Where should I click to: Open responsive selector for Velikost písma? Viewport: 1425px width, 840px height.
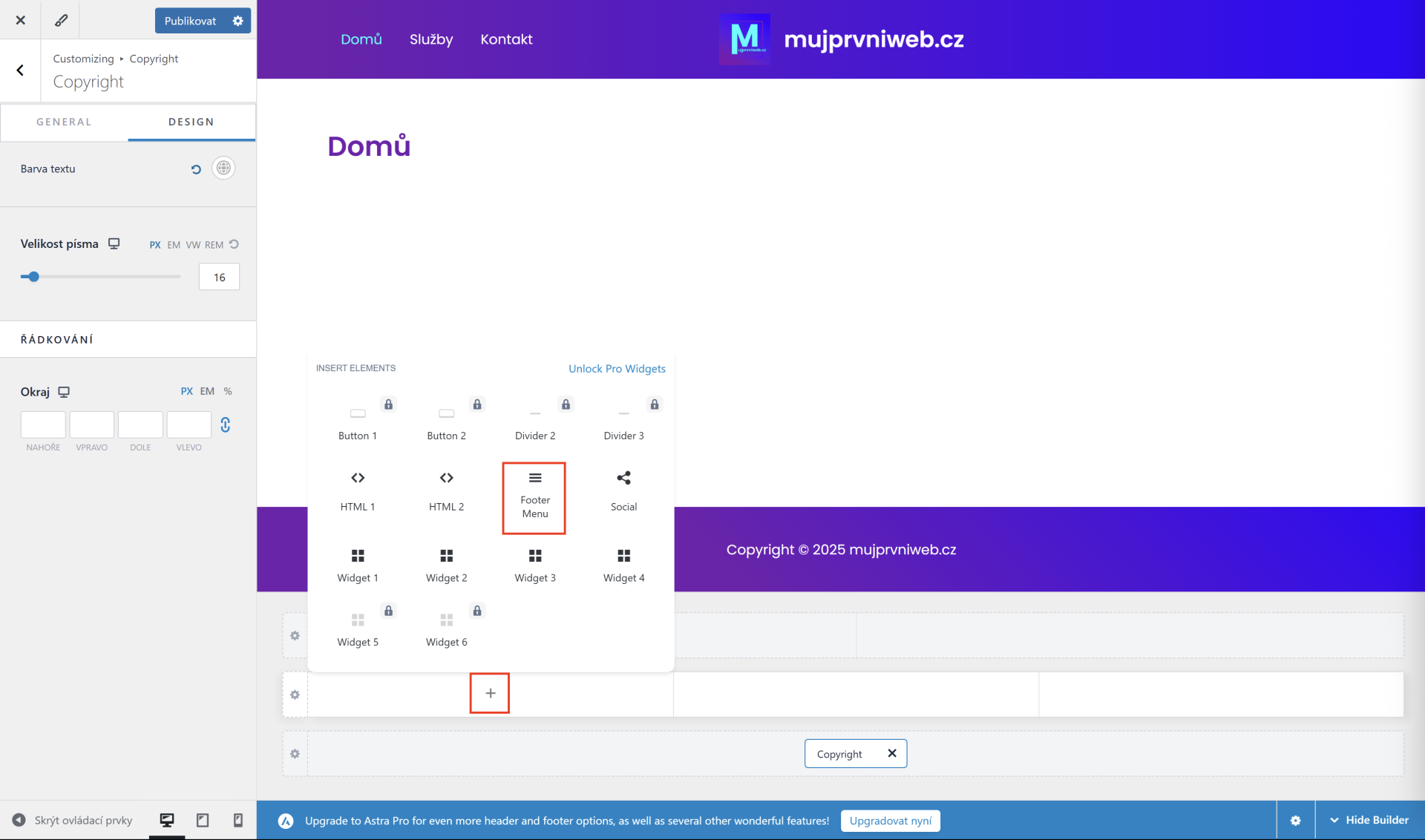(x=114, y=243)
